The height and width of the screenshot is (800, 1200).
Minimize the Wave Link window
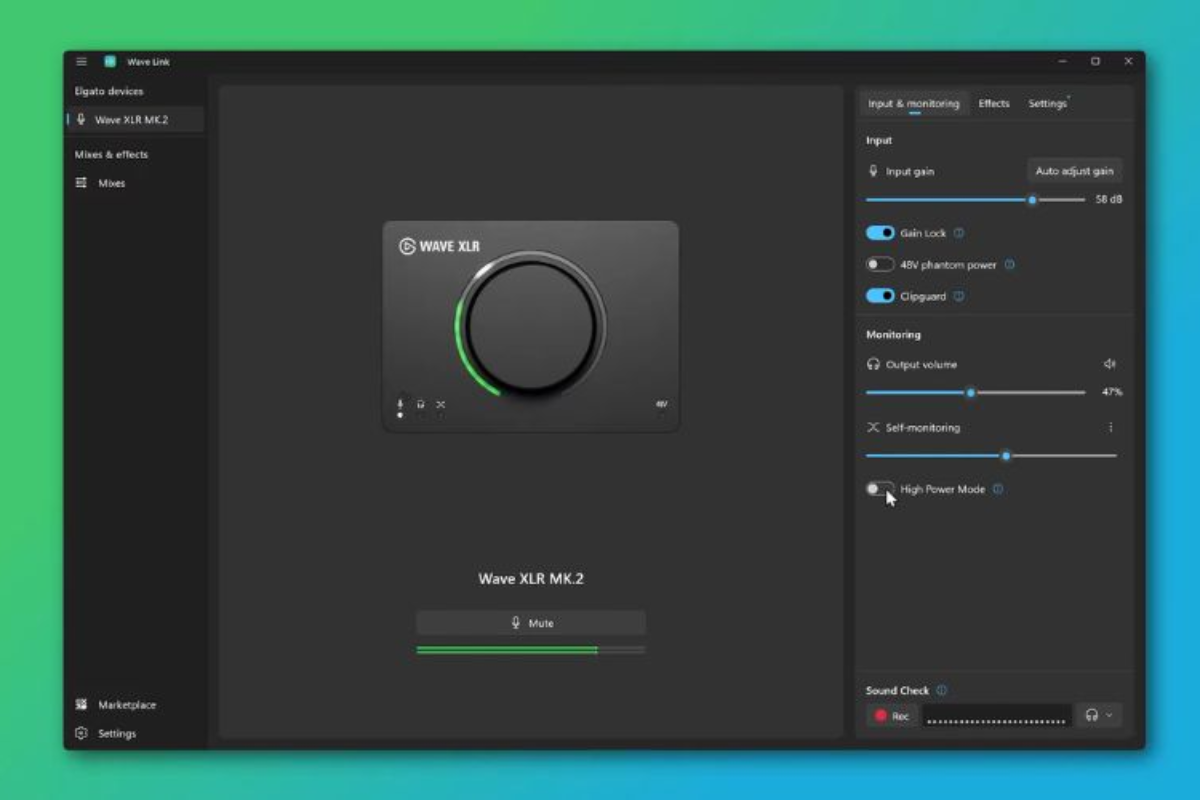coord(1062,61)
